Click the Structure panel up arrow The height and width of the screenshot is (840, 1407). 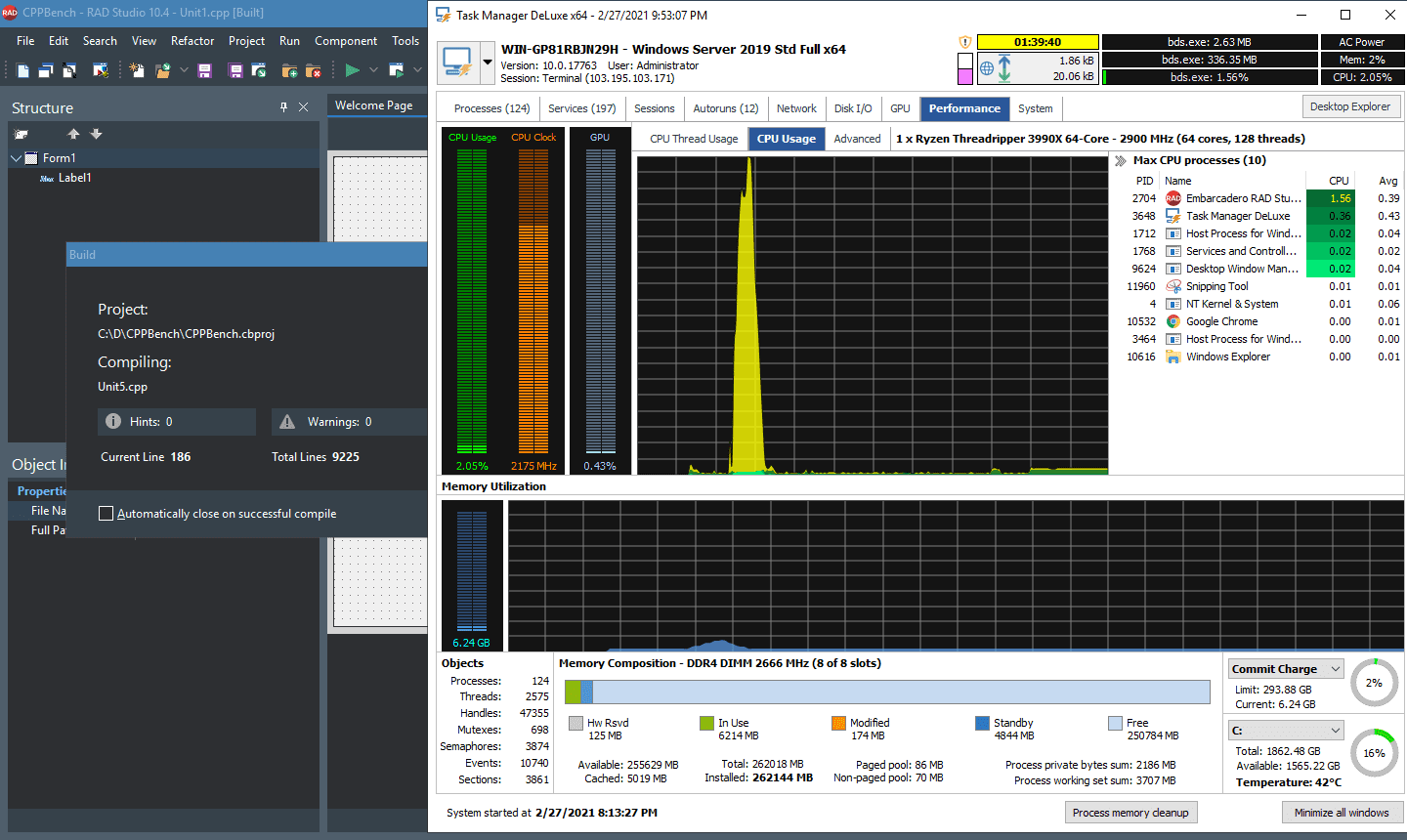pyautogui.click(x=73, y=134)
